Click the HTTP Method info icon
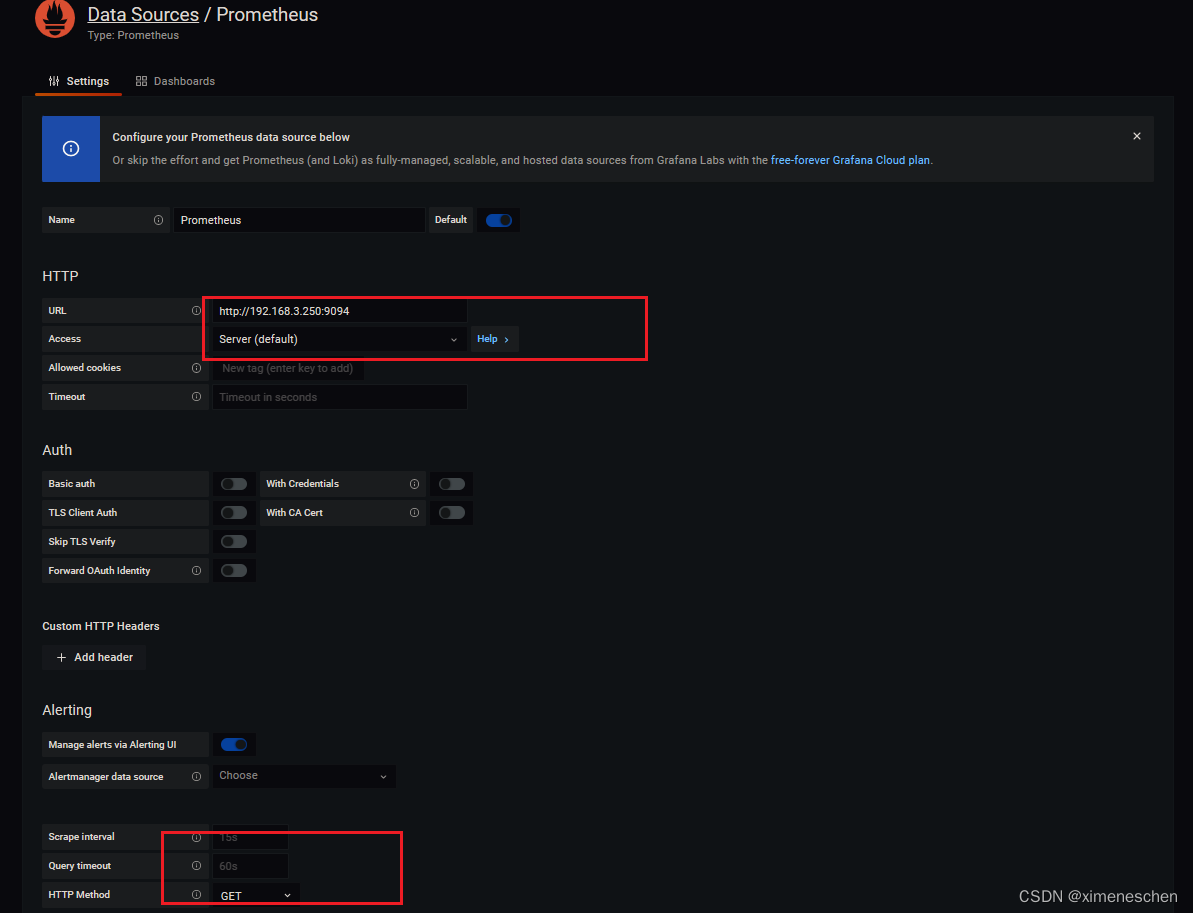Screen dimensions: 1193x913 coord(196,895)
